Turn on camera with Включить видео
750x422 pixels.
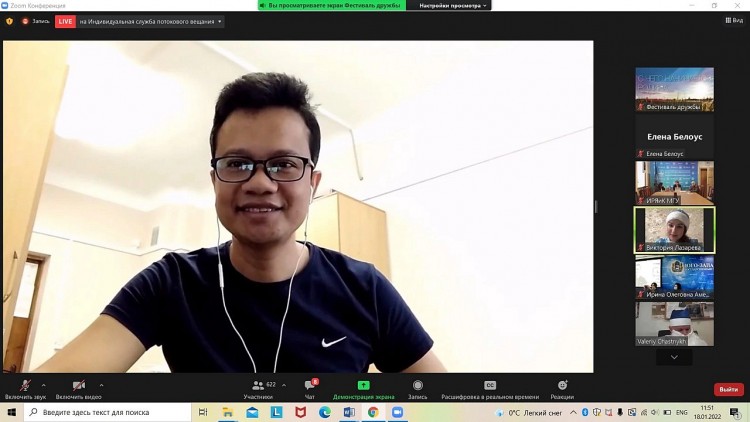point(78,389)
